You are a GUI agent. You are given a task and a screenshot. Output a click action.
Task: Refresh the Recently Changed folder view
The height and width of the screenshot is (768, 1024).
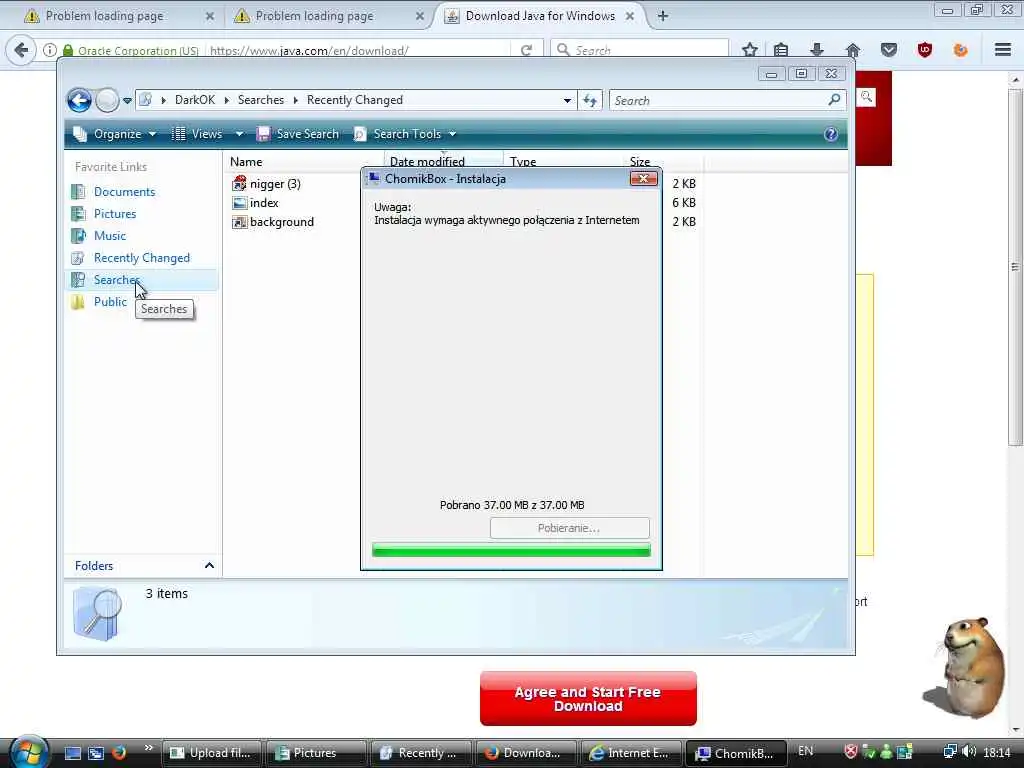pyautogui.click(x=590, y=101)
